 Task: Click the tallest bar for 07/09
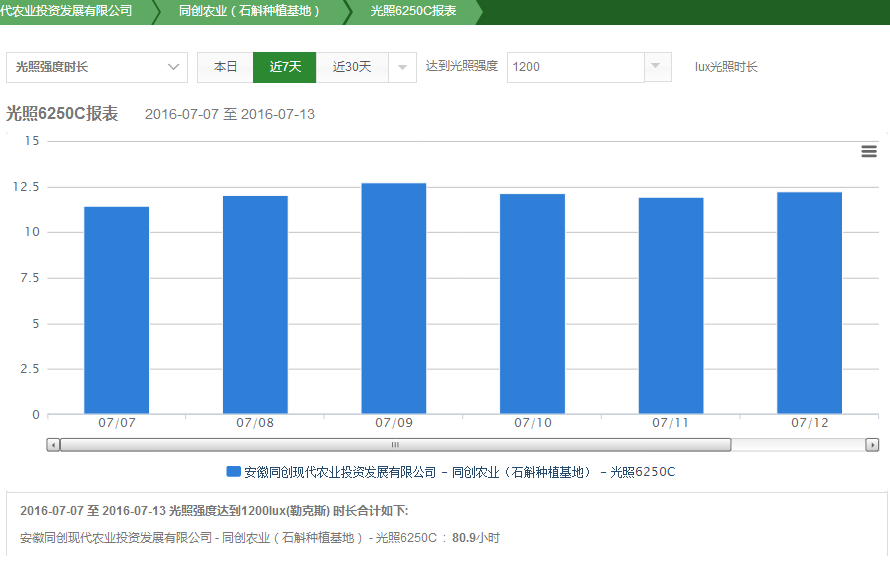(394, 298)
